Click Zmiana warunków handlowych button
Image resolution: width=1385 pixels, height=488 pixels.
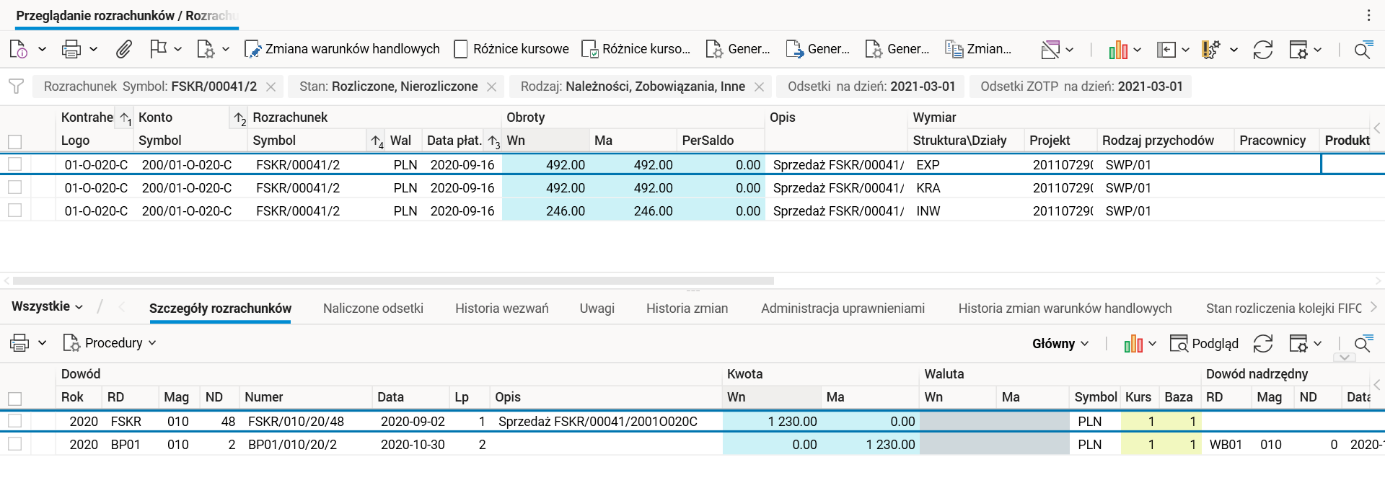pyautogui.click(x=343, y=49)
